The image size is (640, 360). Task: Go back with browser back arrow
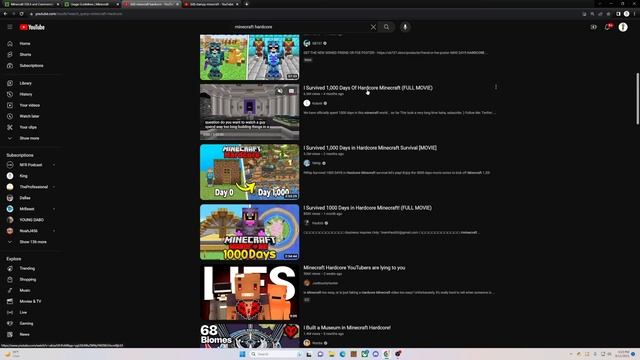coord(5,14)
